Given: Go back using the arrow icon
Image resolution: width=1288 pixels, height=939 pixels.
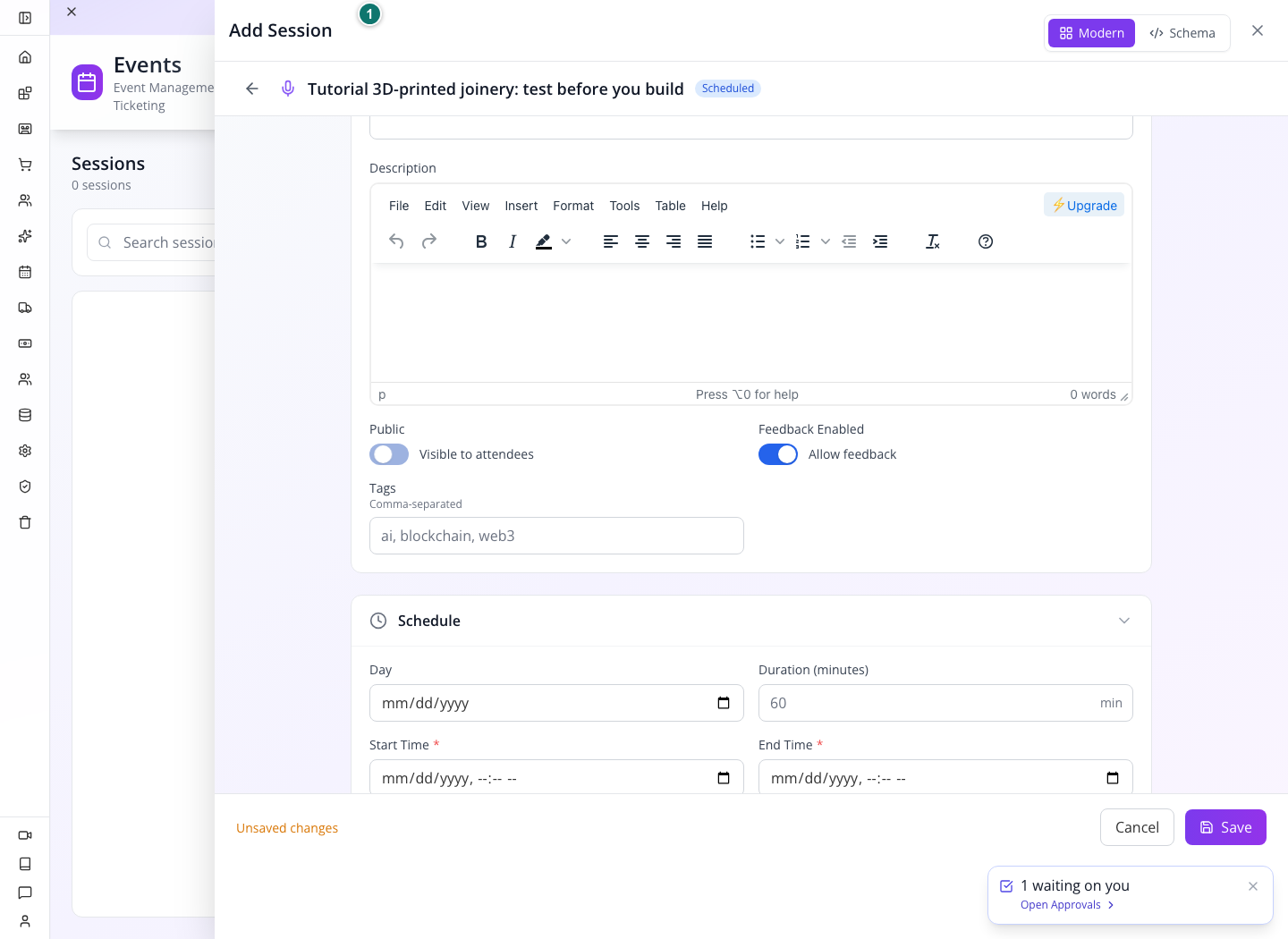Looking at the screenshot, I should point(252,89).
